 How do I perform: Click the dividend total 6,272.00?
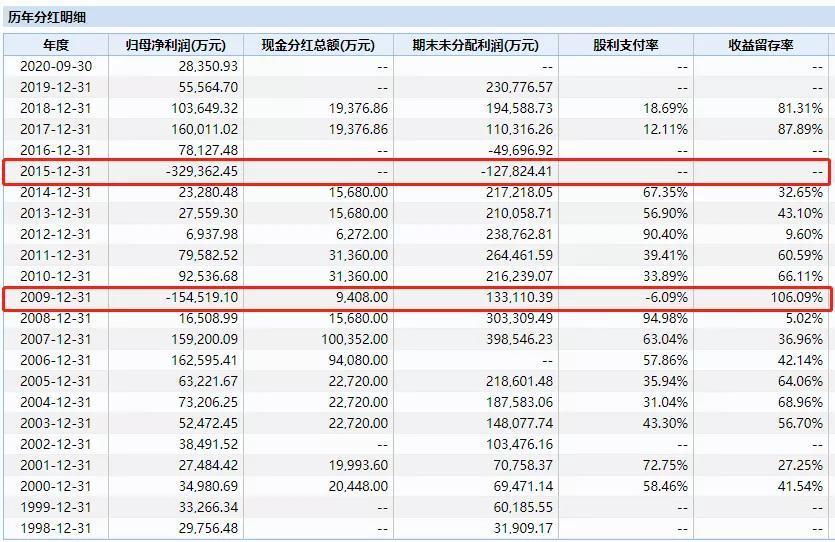362,234
